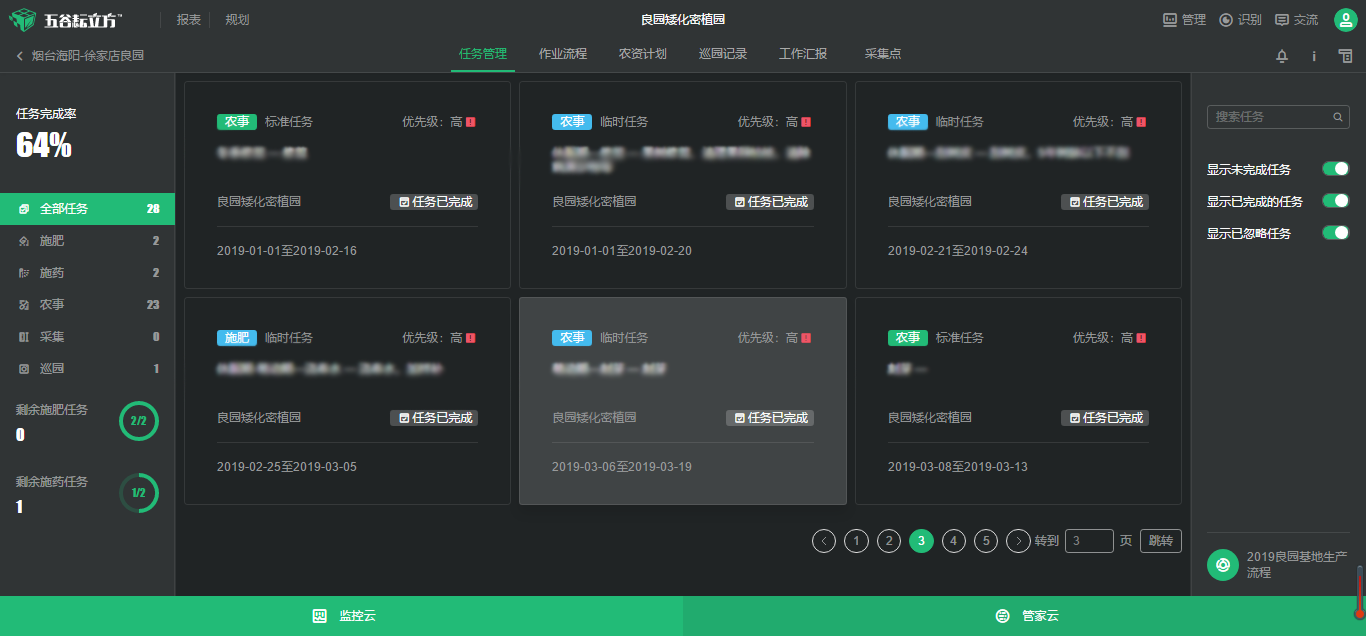This screenshot has width=1366, height=636.
Task: Click the info icon near the bell
Action: click(x=1313, y=56)
